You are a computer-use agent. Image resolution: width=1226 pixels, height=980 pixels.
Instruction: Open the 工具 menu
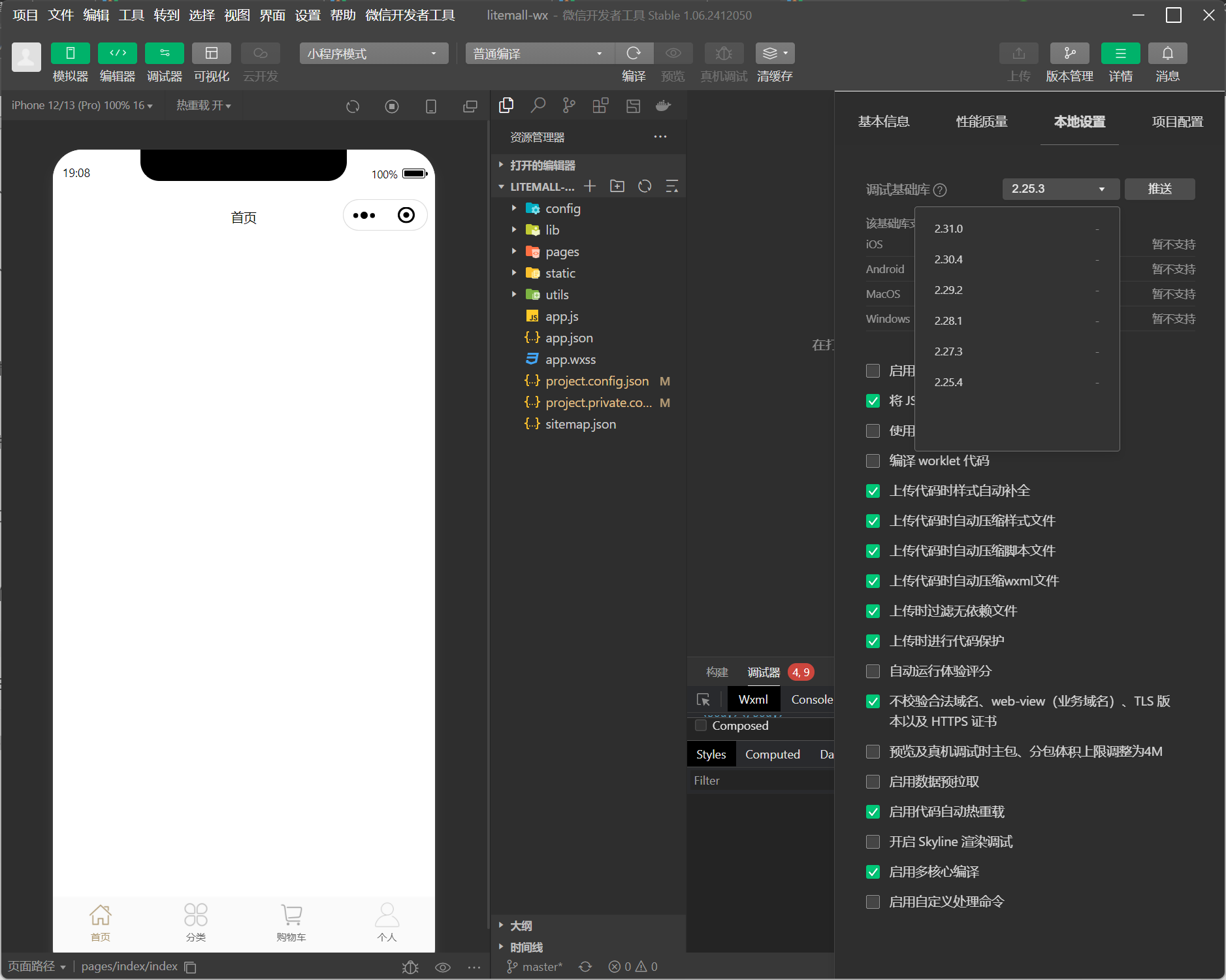pos(131,15)
